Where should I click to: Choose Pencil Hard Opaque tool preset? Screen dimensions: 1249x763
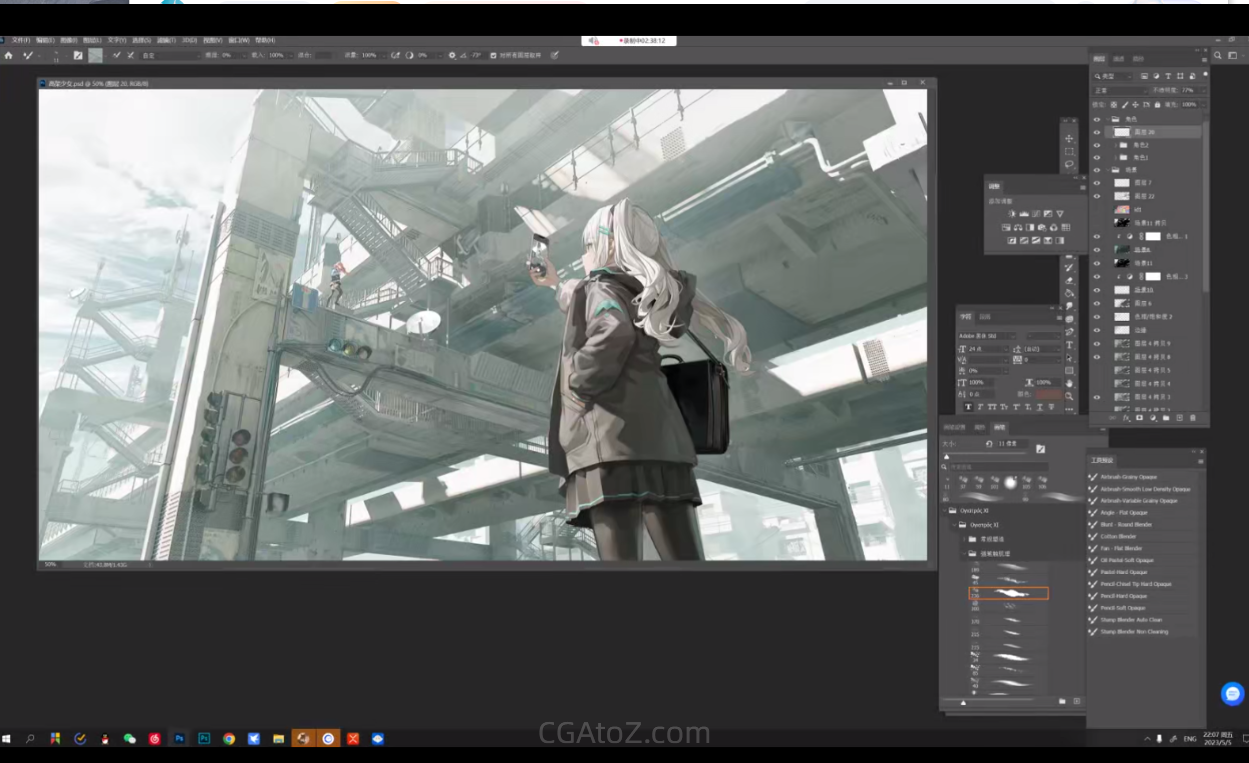pyautogui.click(x=1123, y=596)
